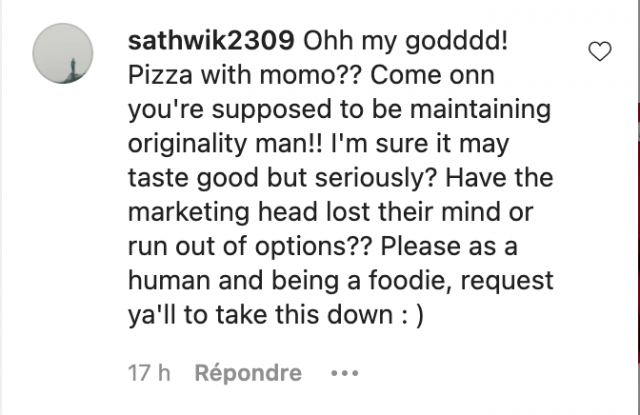Image resolution: width=640 pixels, height=415 pixels.
Task: Click the phrase "Ohh my godddd!"
Action: coord(406,42)
